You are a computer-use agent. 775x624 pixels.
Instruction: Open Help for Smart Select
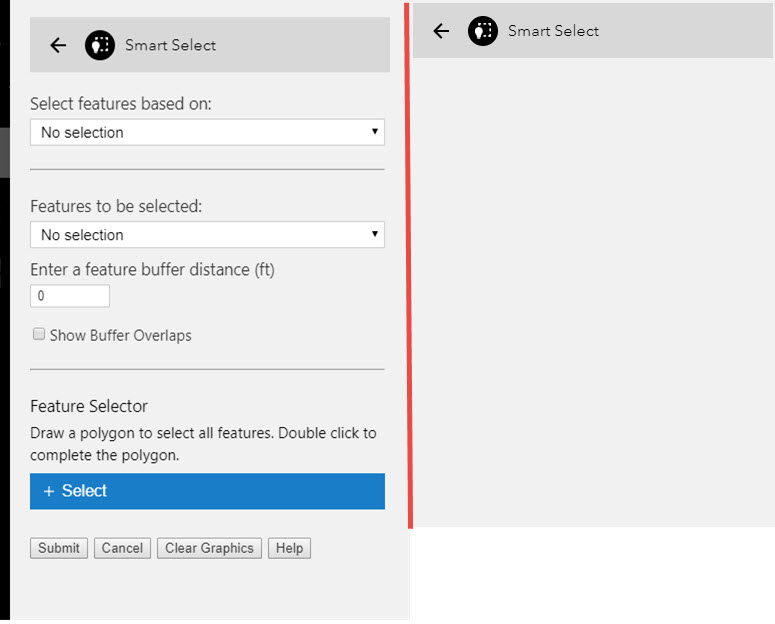(289, 548)
